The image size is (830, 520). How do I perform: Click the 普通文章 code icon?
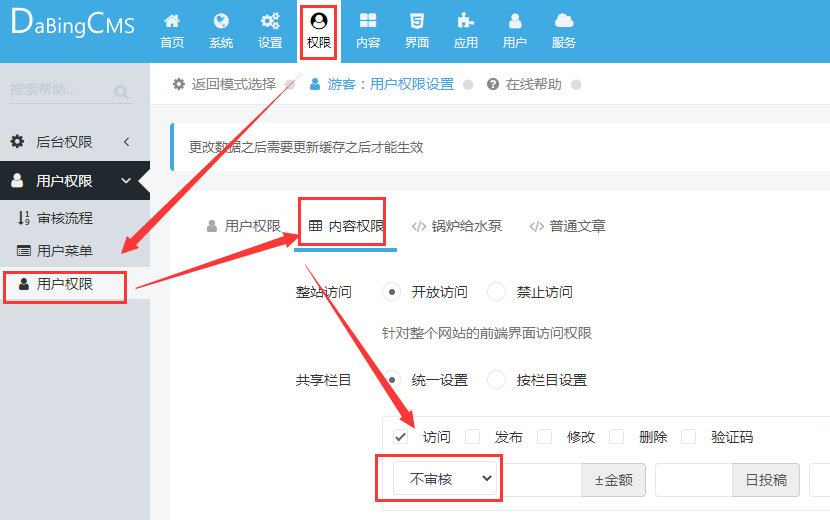[x=537, y=227]
